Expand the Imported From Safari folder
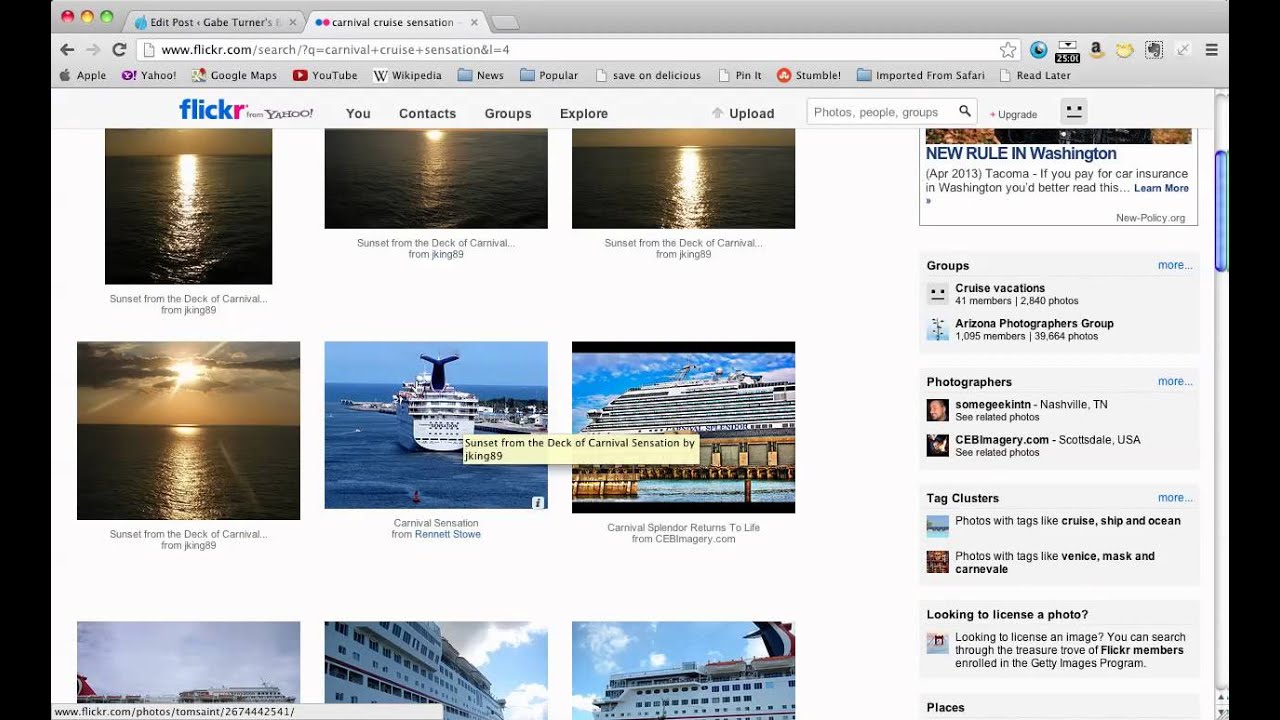1280x720 pixels. [x=920, y=75]
